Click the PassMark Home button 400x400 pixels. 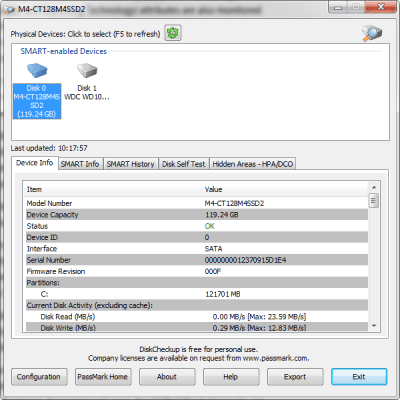pyautogui.click(x=103, y=377)
